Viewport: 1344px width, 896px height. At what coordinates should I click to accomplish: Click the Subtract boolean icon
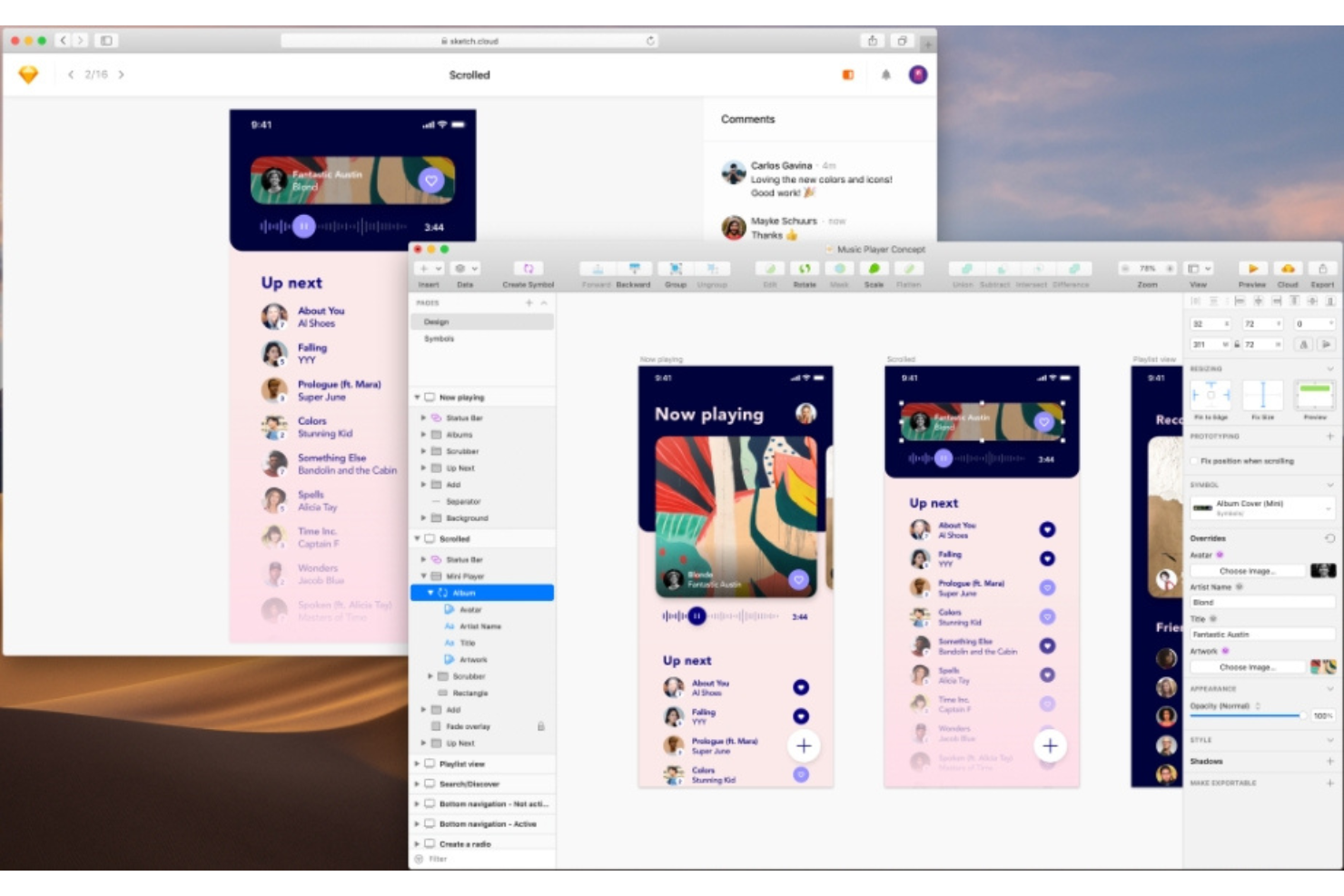(1003, 269)
